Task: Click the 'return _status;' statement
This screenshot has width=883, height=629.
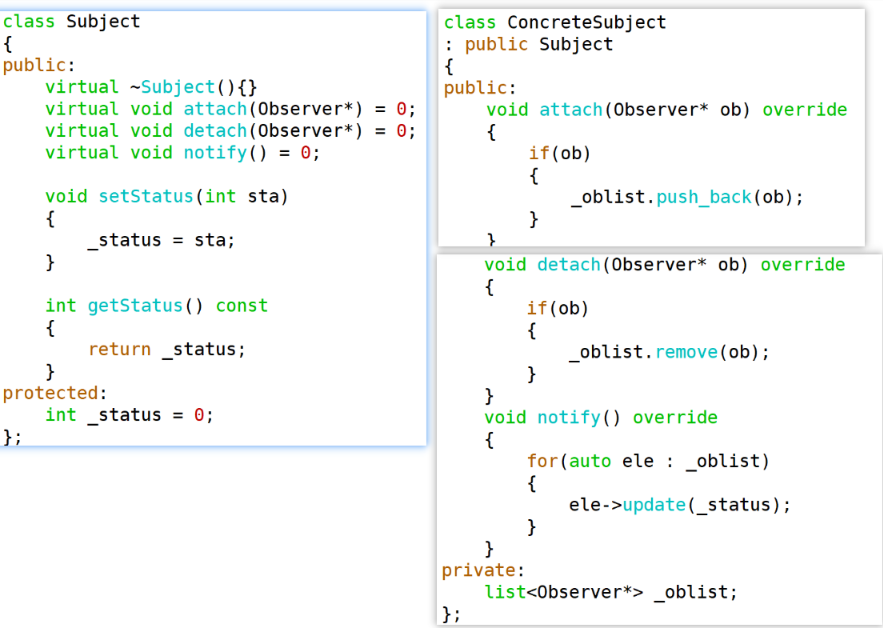Action: pos(167,350)
